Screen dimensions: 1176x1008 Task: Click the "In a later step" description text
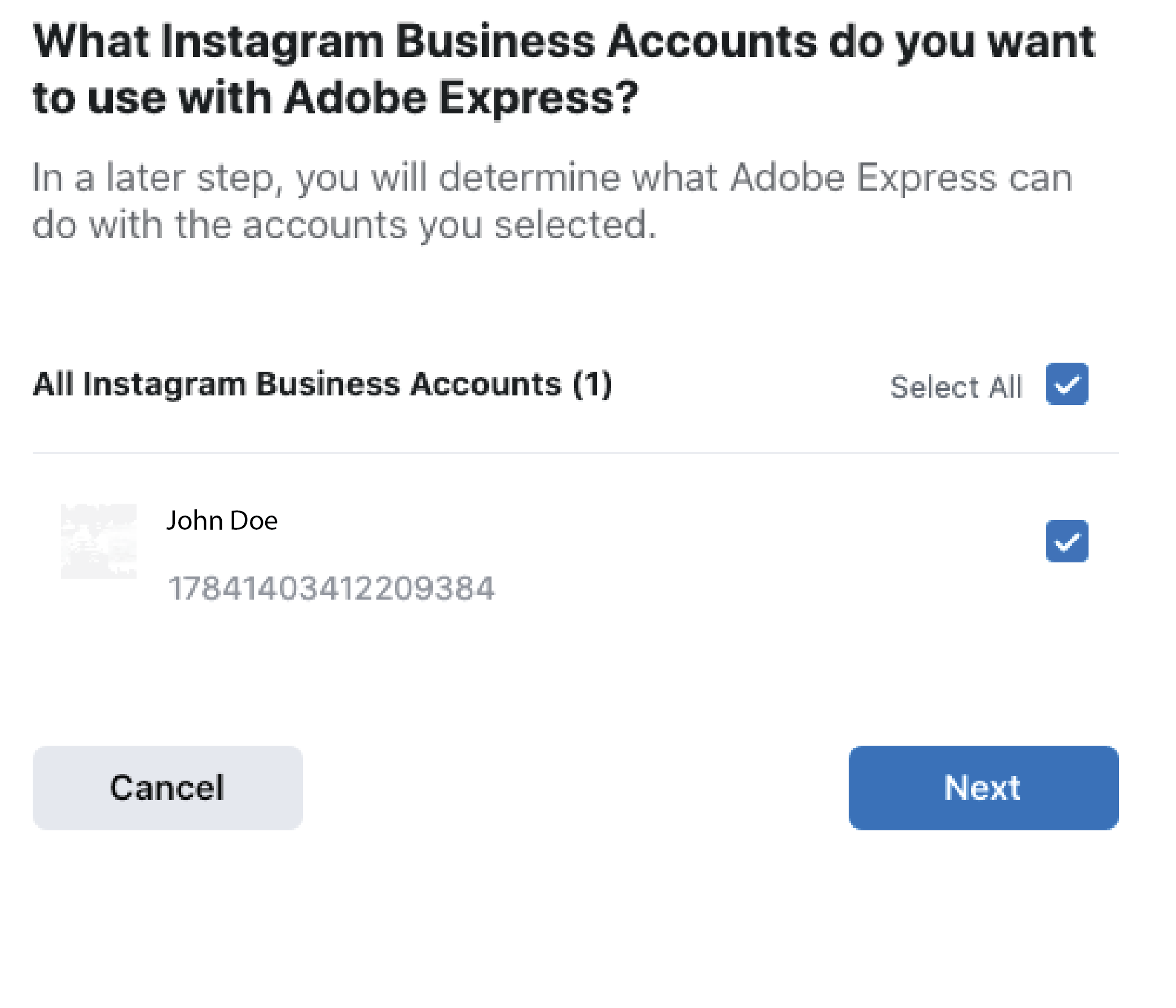(552, 178)
